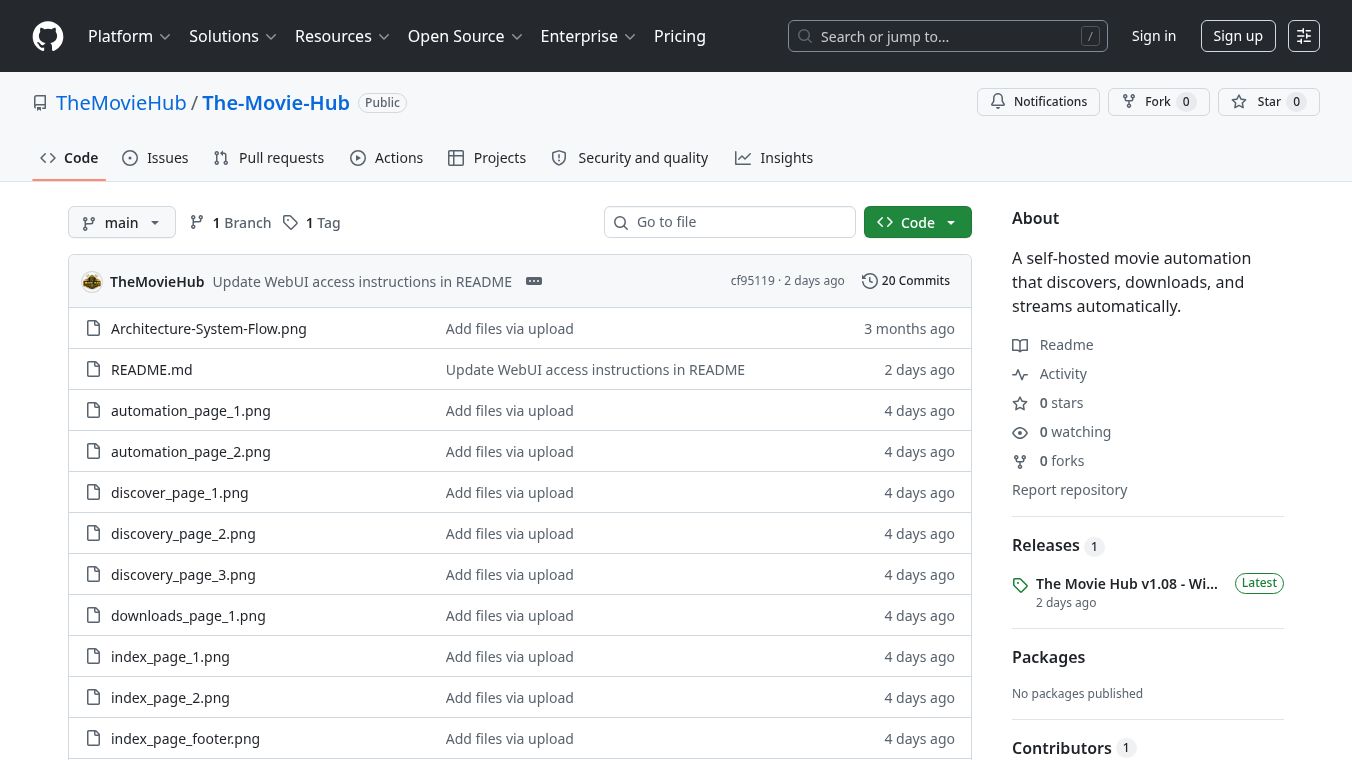Image resolution: width=1352 pixels, height=760 pixels.
Task: Open the Notifications bell button
Action: point(1038,102)
